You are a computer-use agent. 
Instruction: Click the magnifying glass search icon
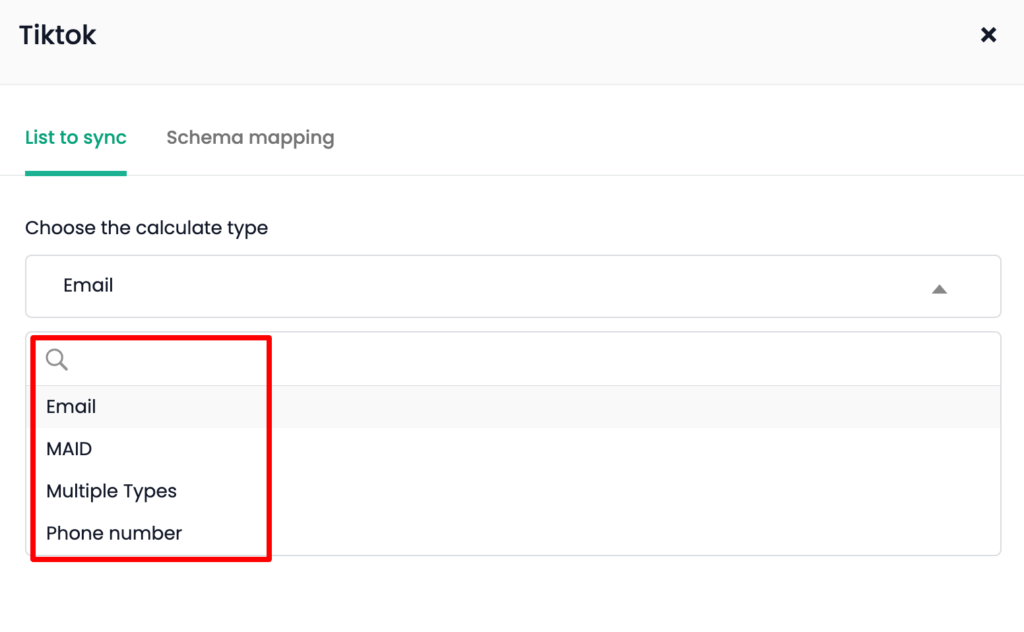point(57,359)
